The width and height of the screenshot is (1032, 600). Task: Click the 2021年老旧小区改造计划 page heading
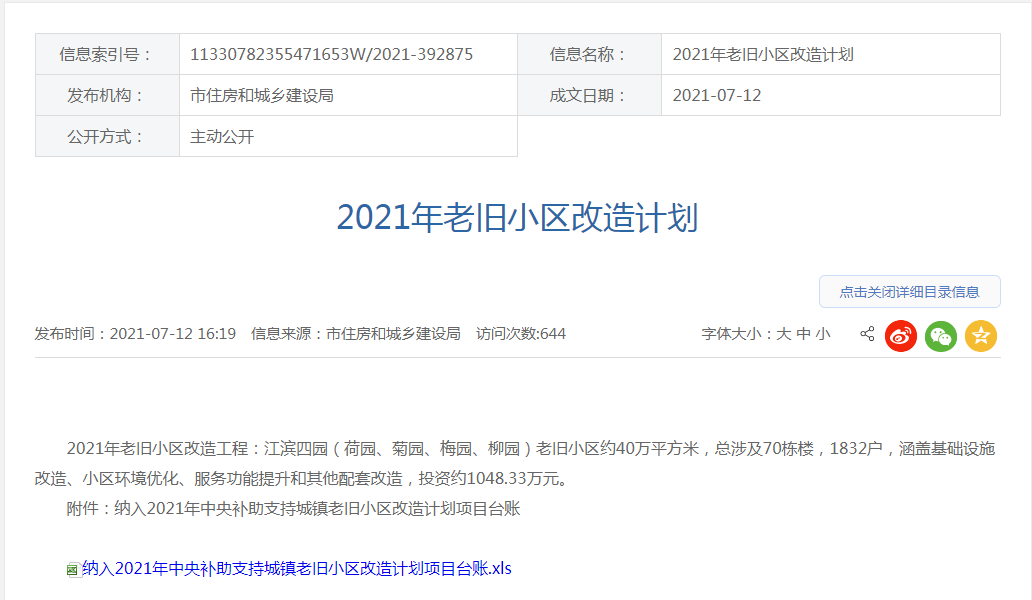pyautogui.click(x=517, y=218)
